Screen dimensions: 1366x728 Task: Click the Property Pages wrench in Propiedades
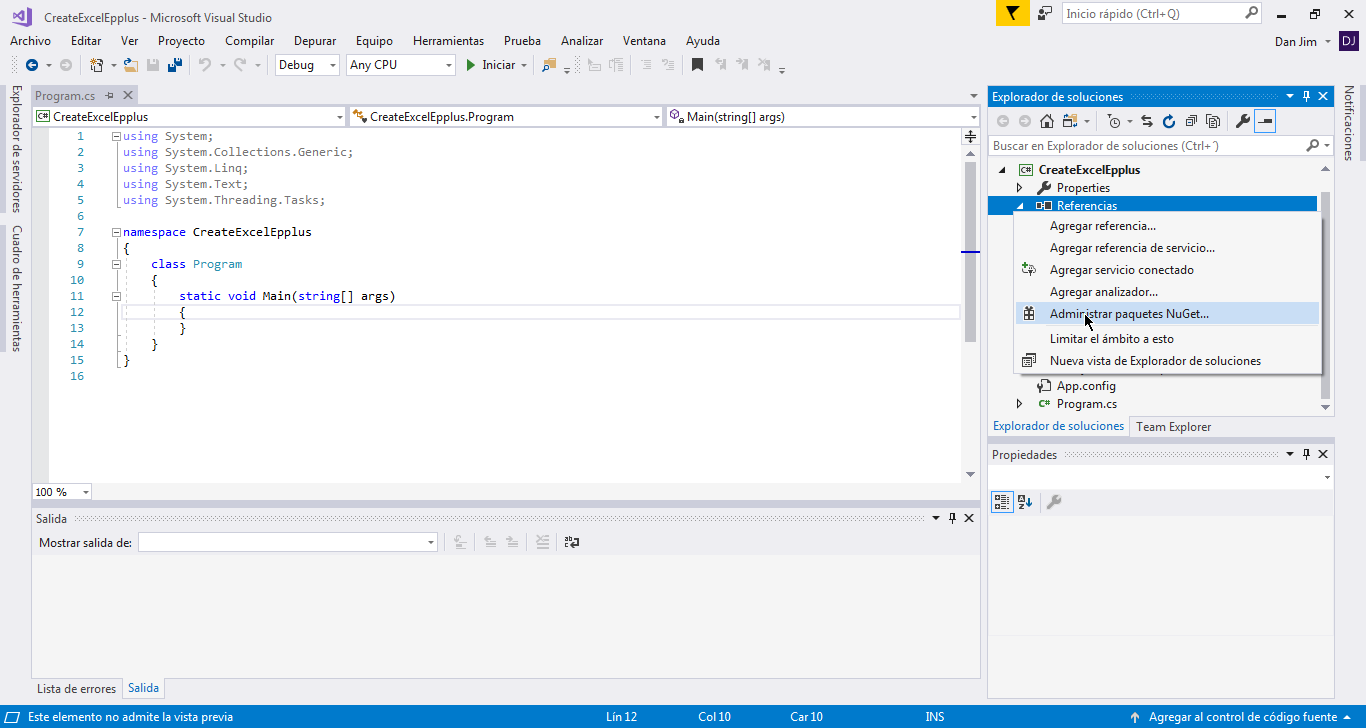1053,502
